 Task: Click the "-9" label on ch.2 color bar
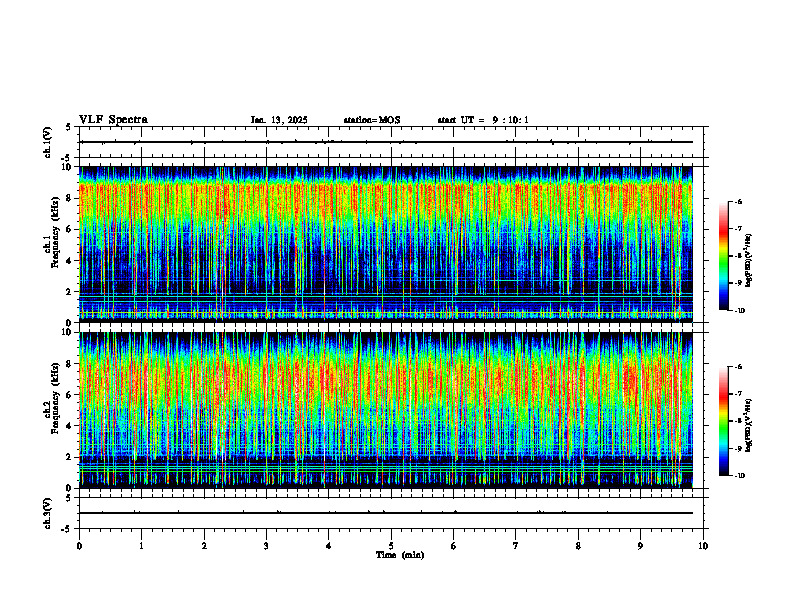coord(738,448)
